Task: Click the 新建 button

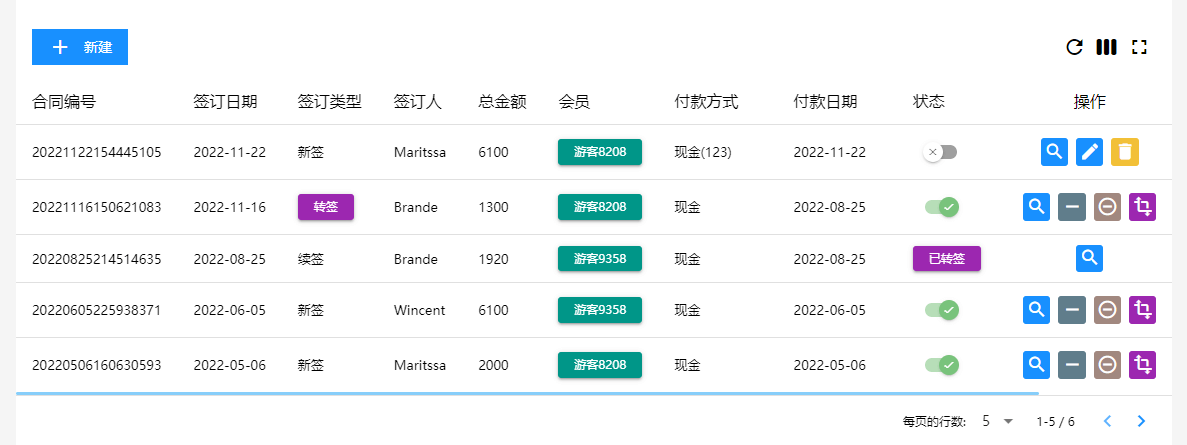Action: 80,47
